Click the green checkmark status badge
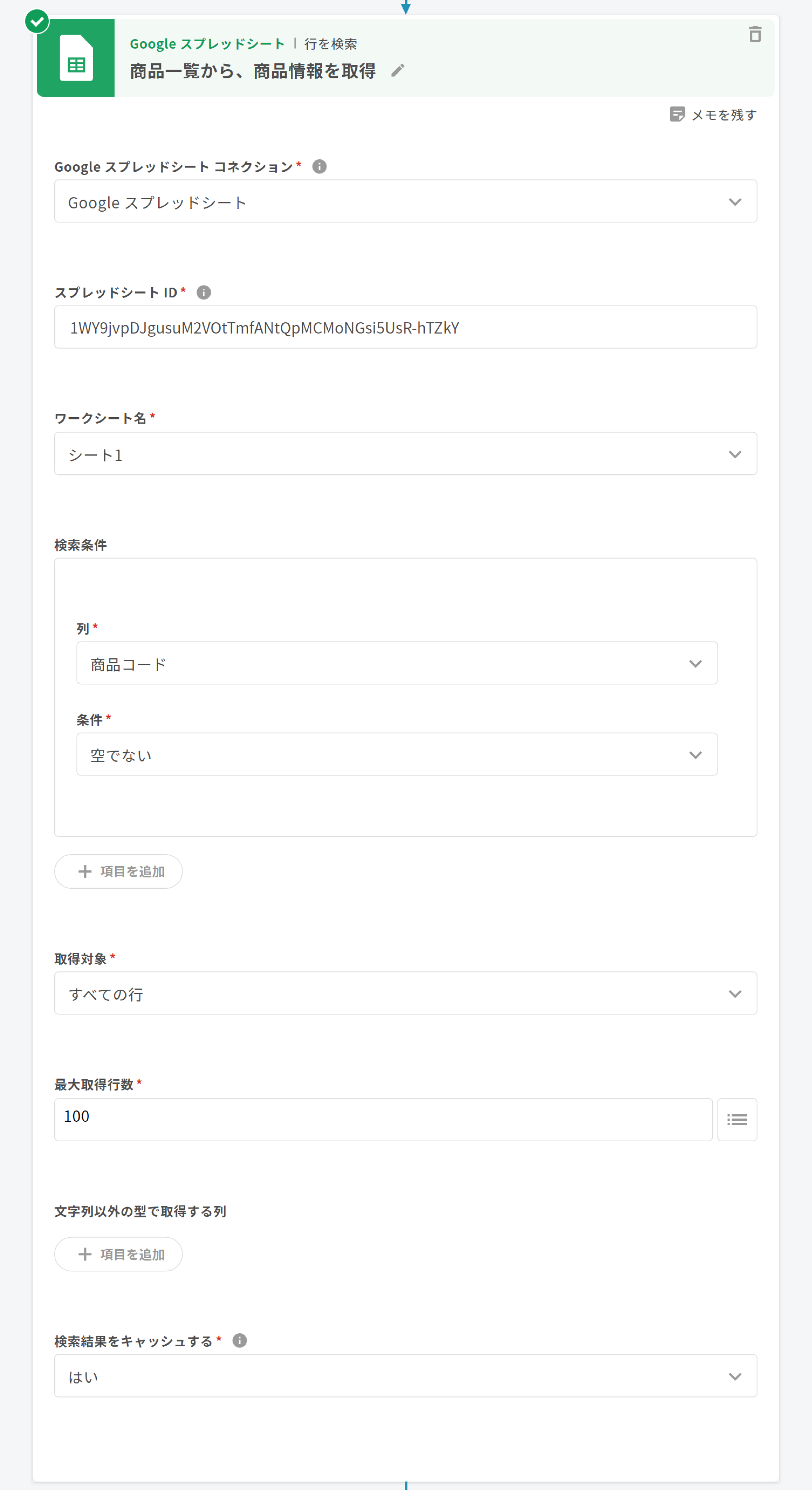812x1490 pixels. 38,22
